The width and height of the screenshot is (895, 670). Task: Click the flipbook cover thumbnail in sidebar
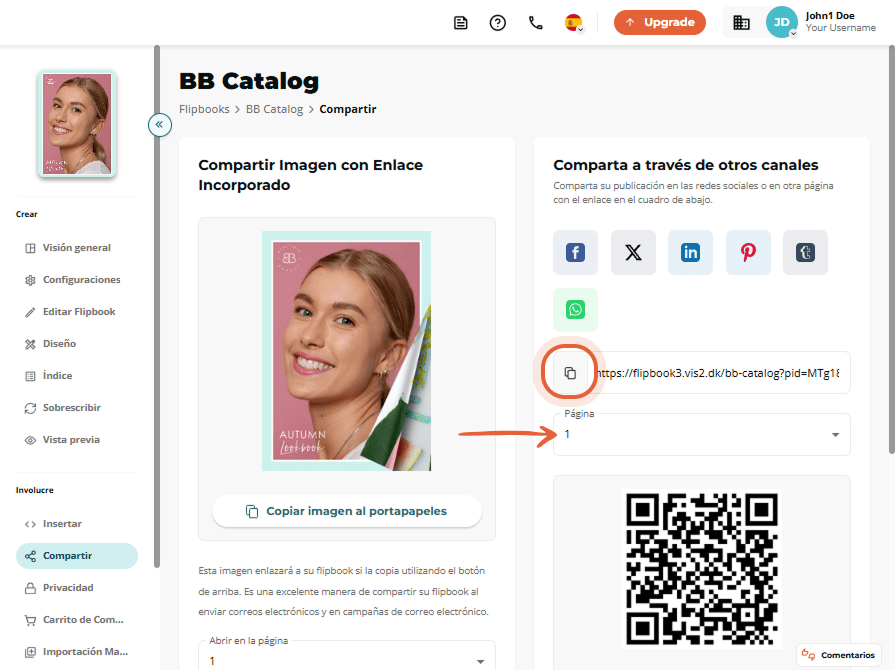tap(77, 124)
